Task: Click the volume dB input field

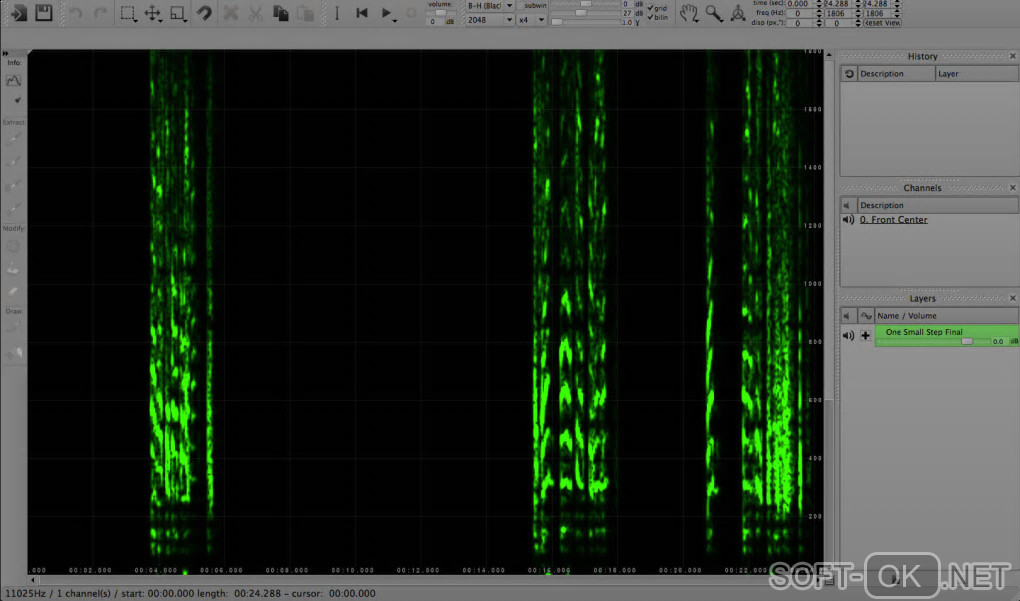Action: 434,22
